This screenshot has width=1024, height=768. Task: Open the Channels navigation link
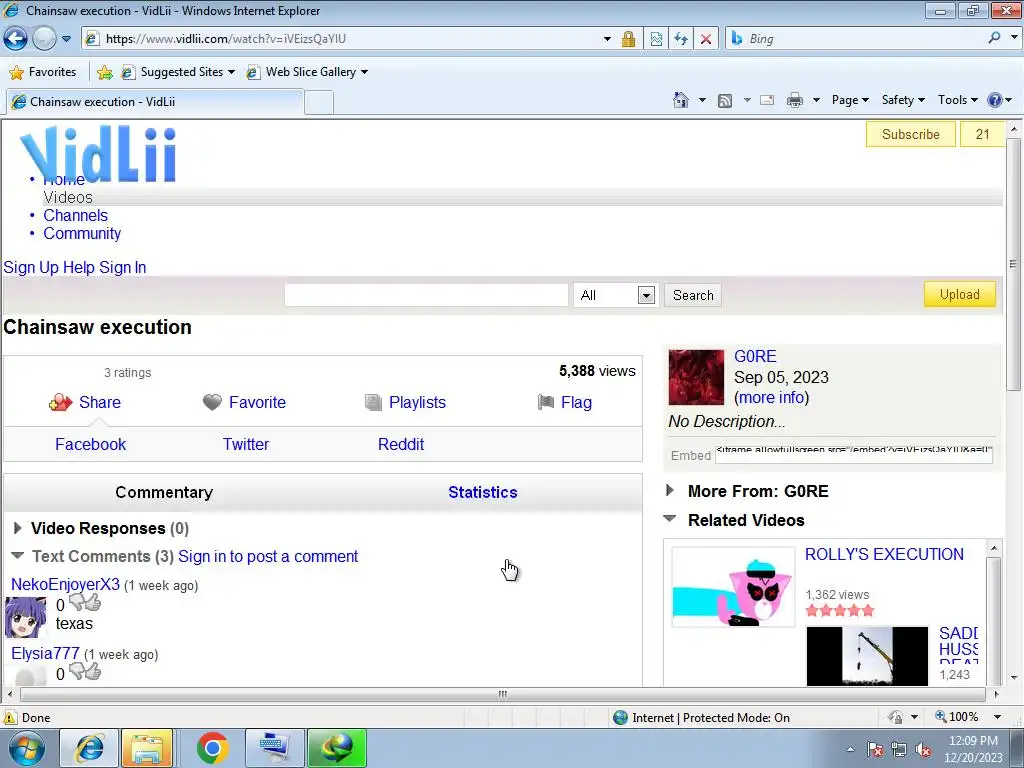(76, 216)
